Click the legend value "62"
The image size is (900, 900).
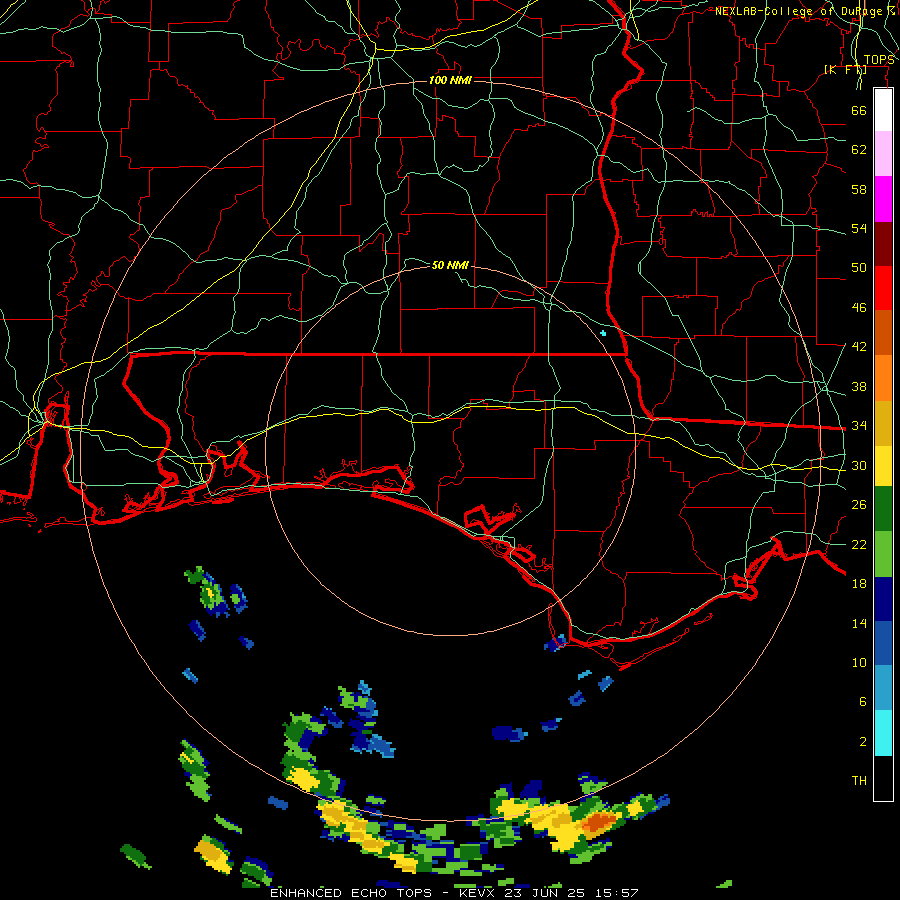[859, 150]
